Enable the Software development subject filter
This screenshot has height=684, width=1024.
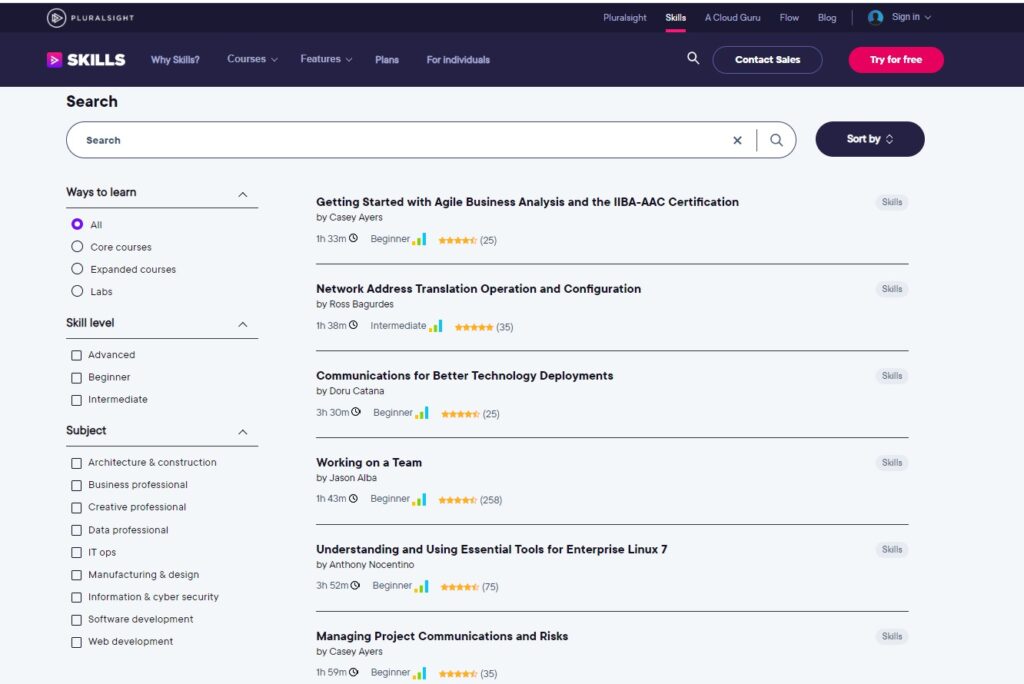click(x=77, y=620)
